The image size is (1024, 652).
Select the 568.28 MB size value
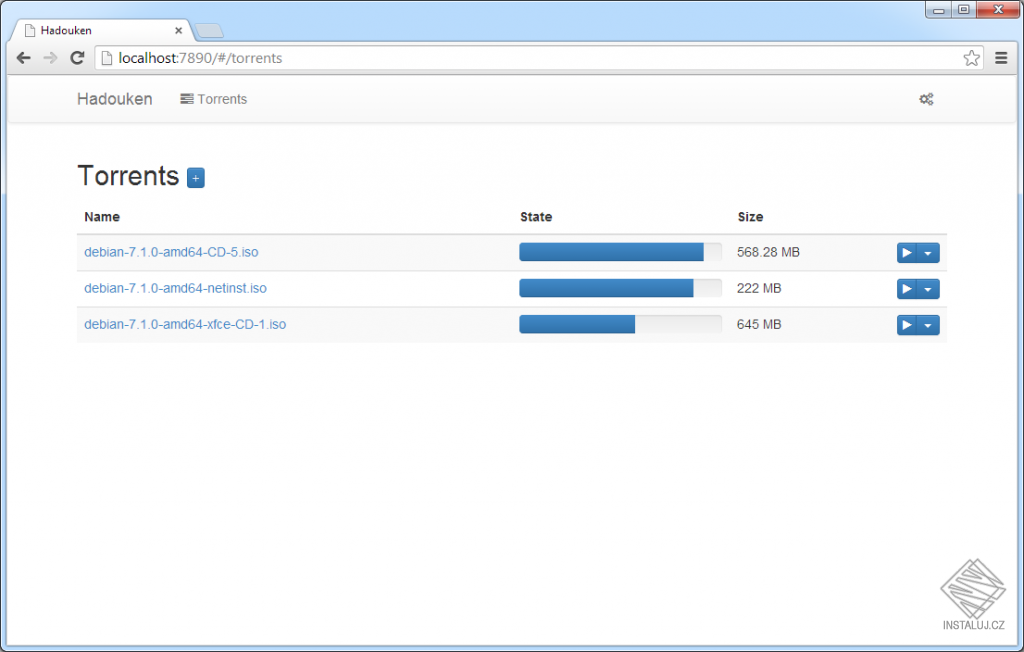(x=768, y=252)
